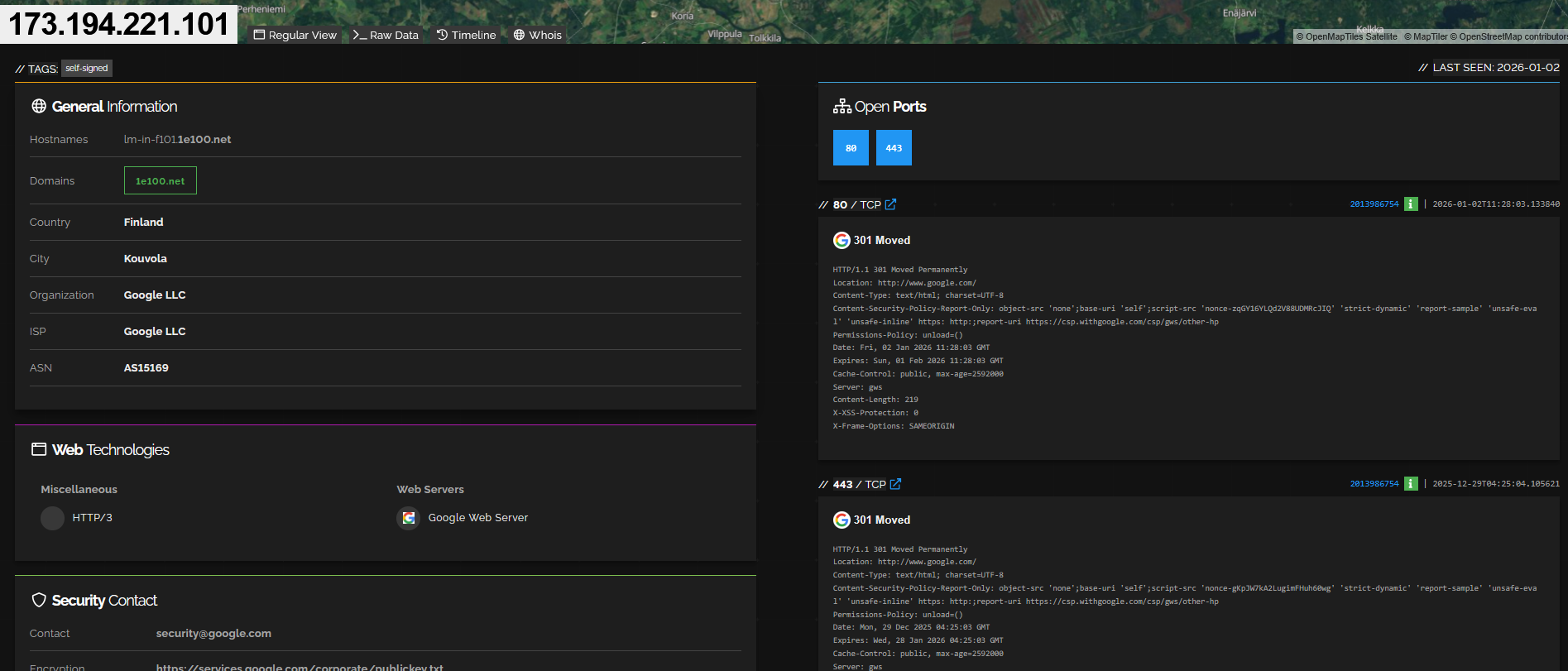Switch to Regular View tab
The image size is (1568, 671).
[x=295, y=35]
